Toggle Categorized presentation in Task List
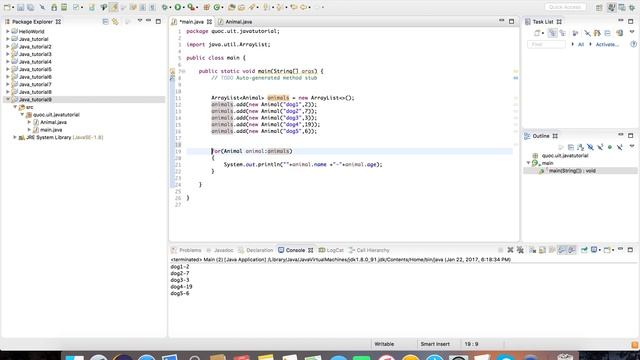640x360 pixels. (x=552, y=33)
